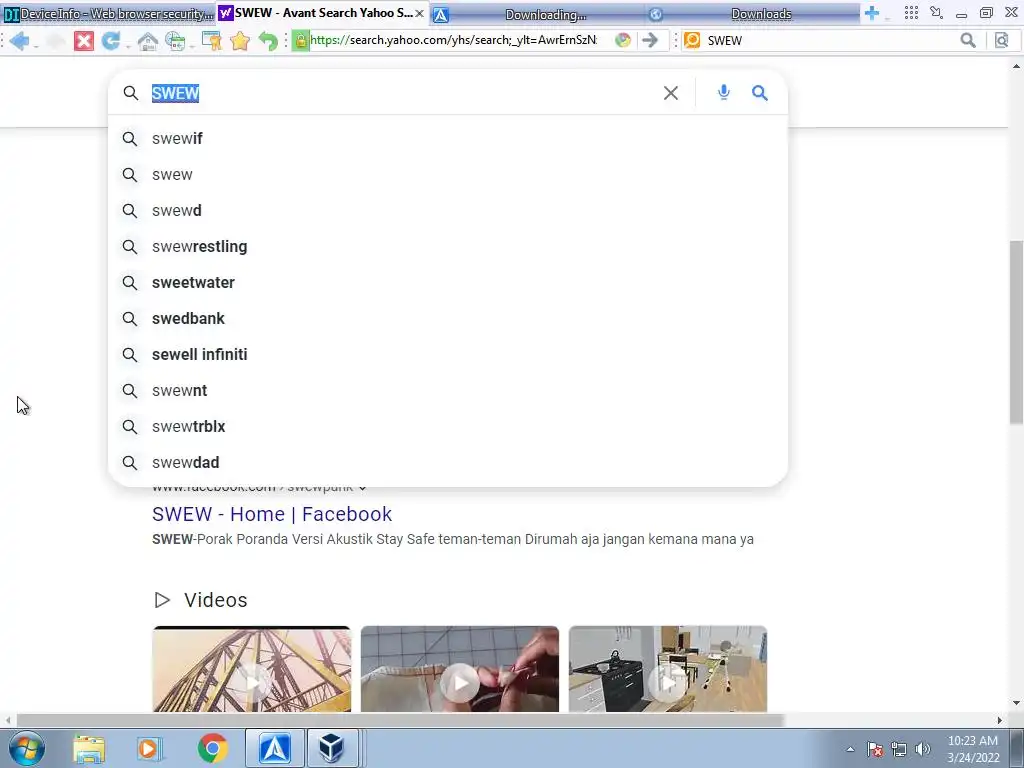
Task: Add page with star favorite icon
Action: point(240,40)
